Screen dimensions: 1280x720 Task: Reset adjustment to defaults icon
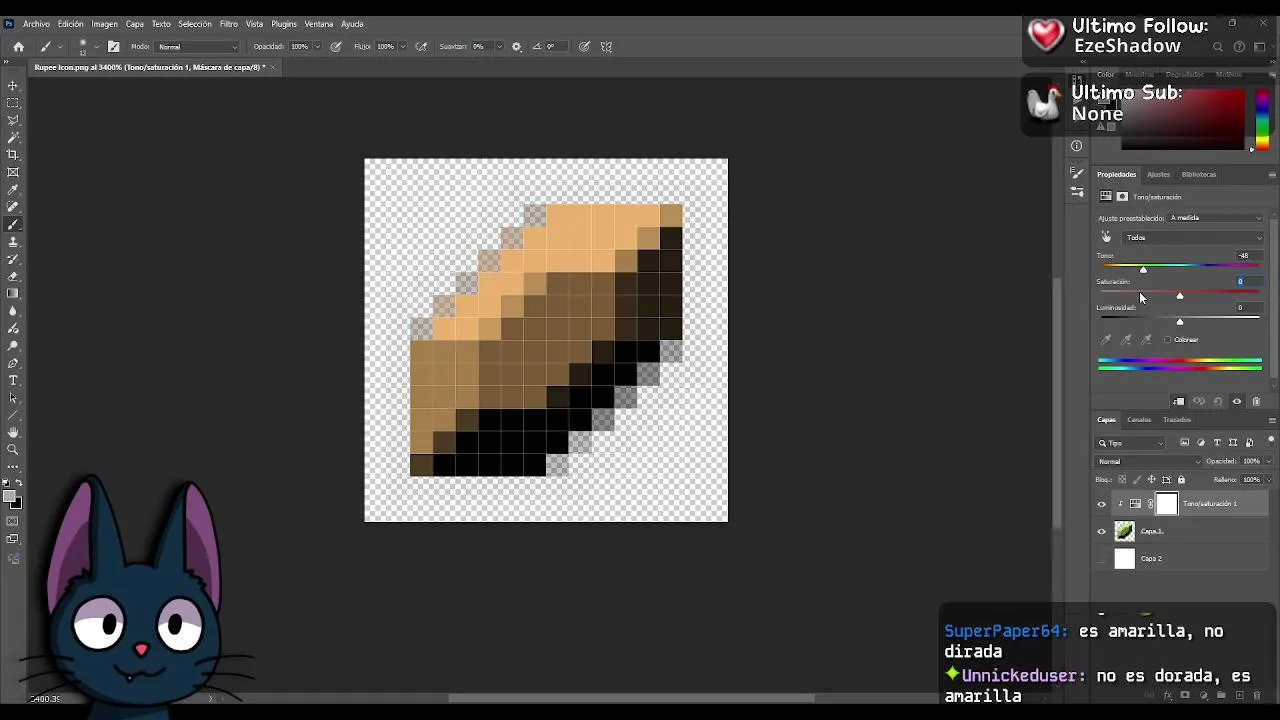point(1218,401)
